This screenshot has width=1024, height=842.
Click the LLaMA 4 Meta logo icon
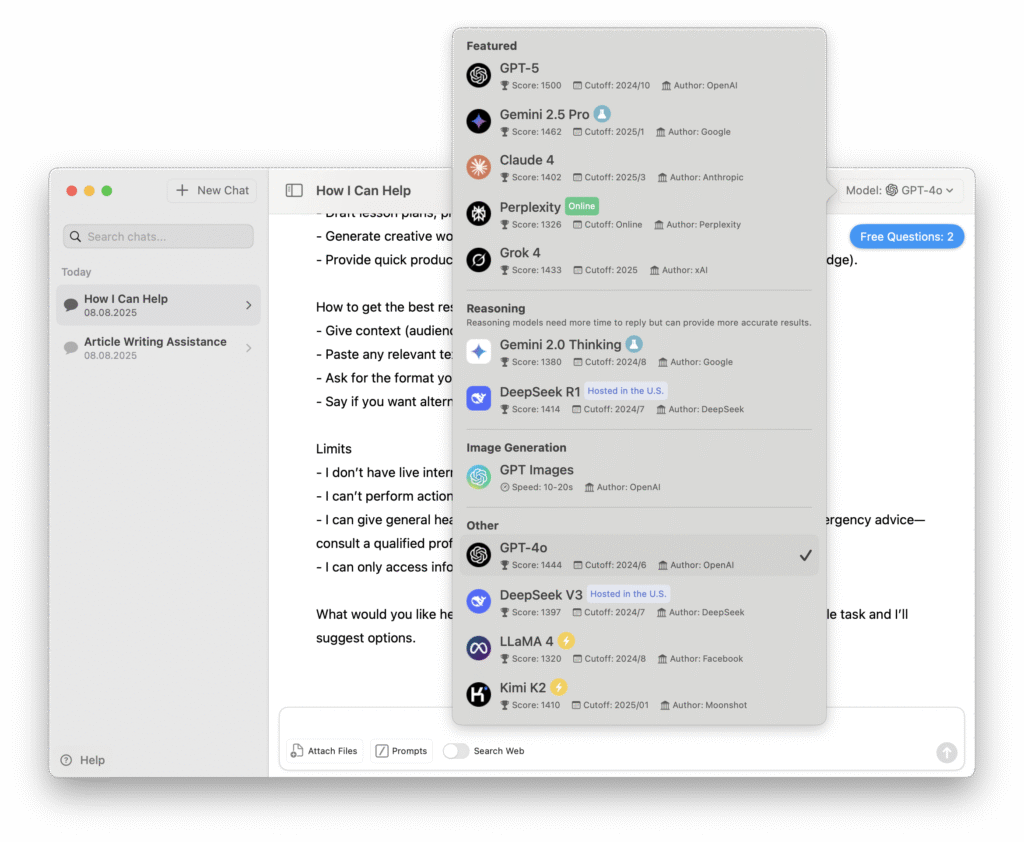click(478, 648)
